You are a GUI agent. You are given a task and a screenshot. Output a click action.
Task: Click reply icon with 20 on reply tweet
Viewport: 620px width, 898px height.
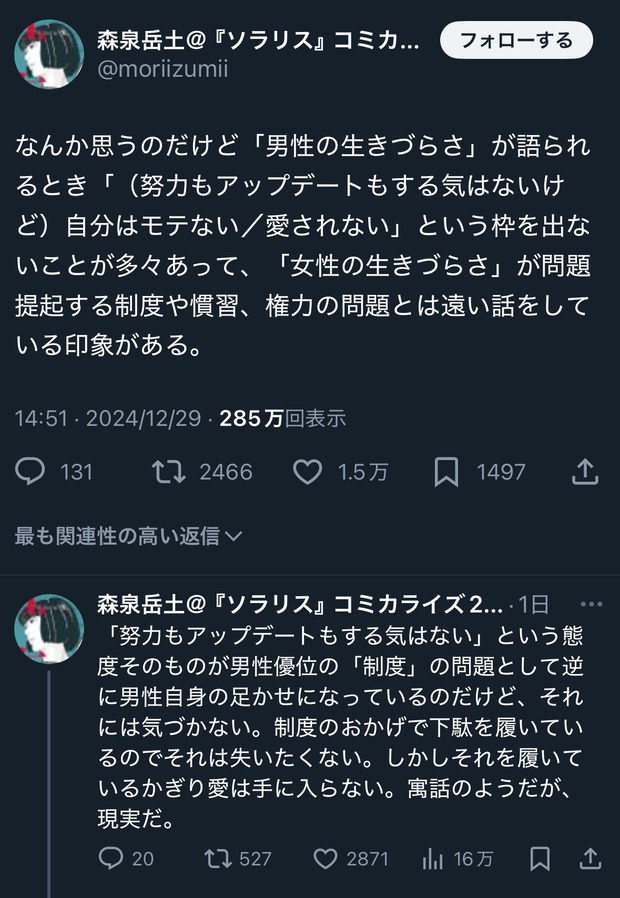click(x=112, y=858)
